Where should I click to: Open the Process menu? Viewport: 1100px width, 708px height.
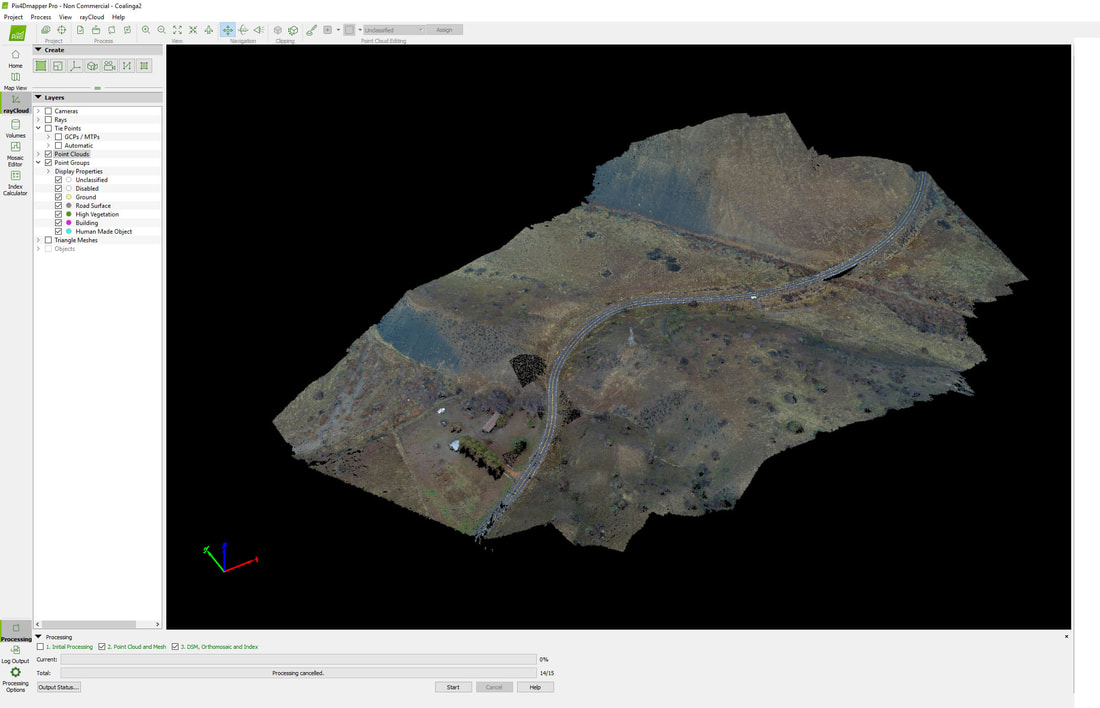[x=40, y=17]
